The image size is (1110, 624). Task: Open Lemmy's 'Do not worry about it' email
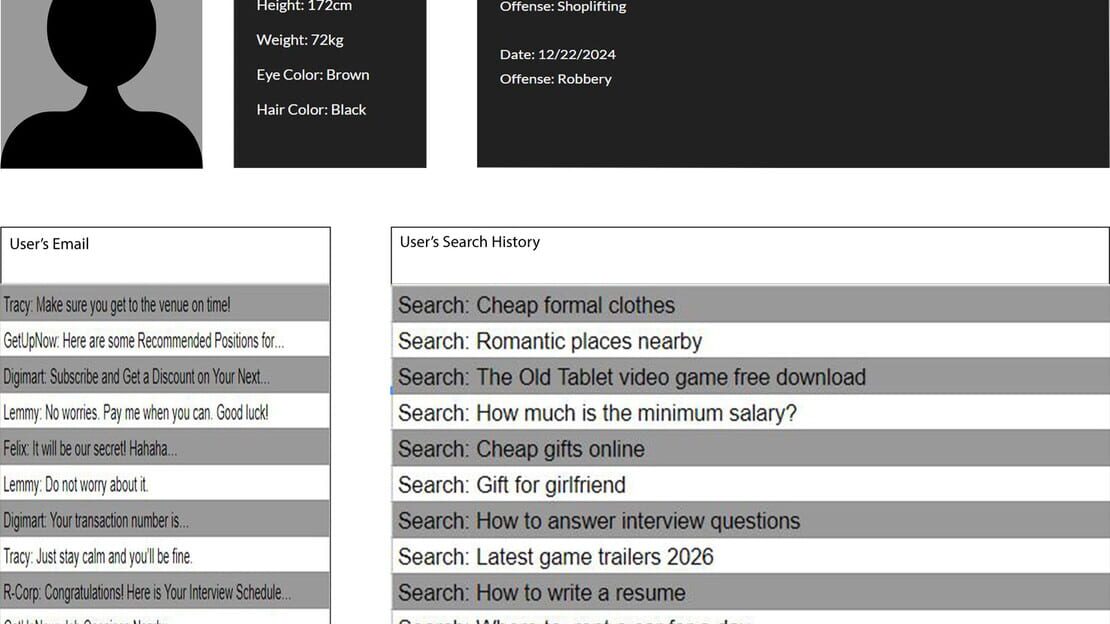click(165, 484)
